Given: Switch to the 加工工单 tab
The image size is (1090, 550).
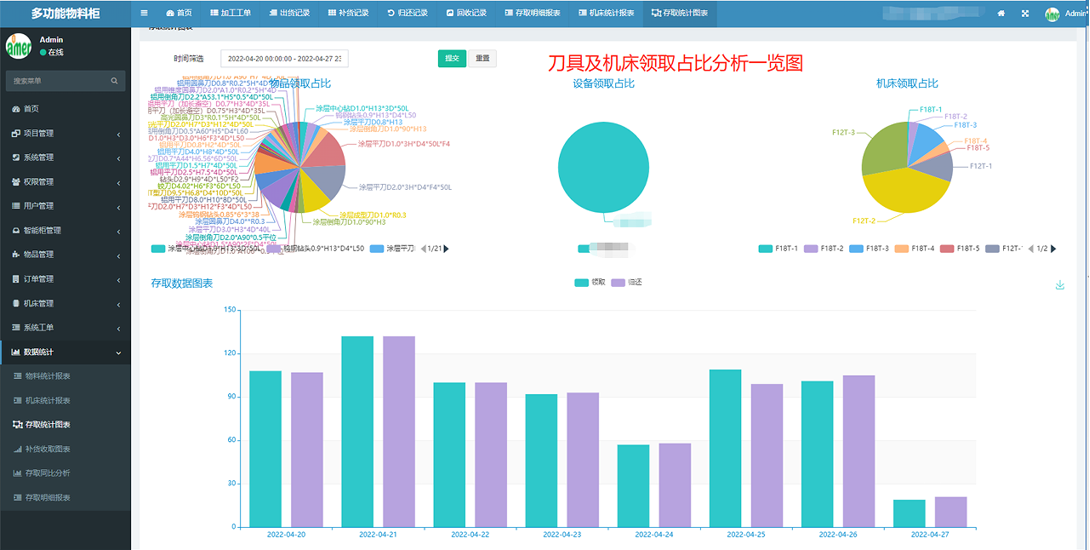Looking at the screenshot, I should pyautogui.click(x=231, y=14).
